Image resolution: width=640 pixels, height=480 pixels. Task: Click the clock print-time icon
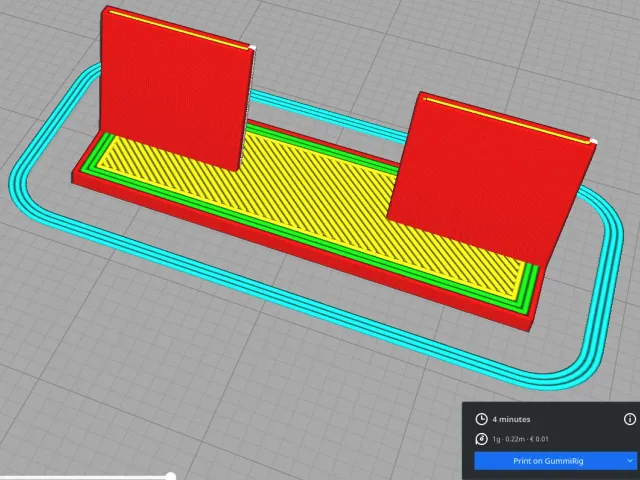pos(482,419)
